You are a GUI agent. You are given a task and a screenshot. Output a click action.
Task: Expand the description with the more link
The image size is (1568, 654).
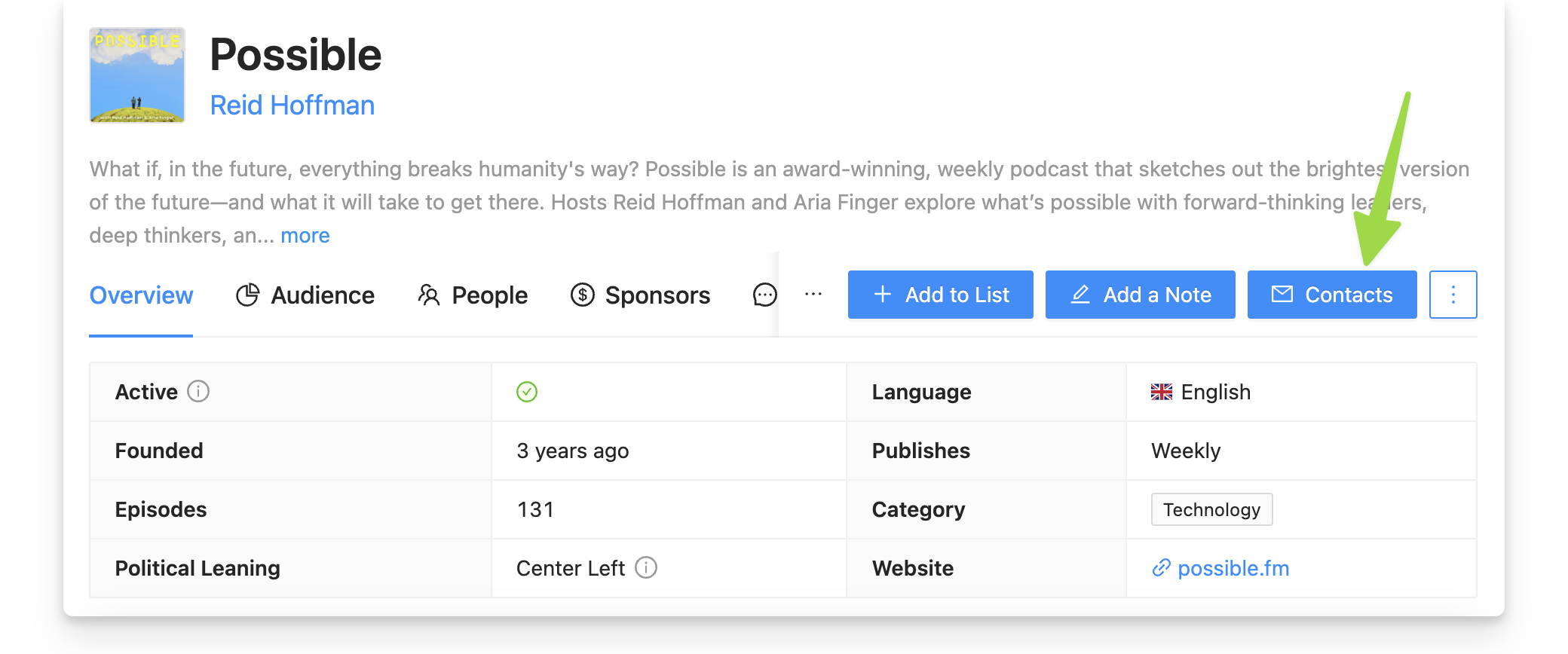[305, 235]
